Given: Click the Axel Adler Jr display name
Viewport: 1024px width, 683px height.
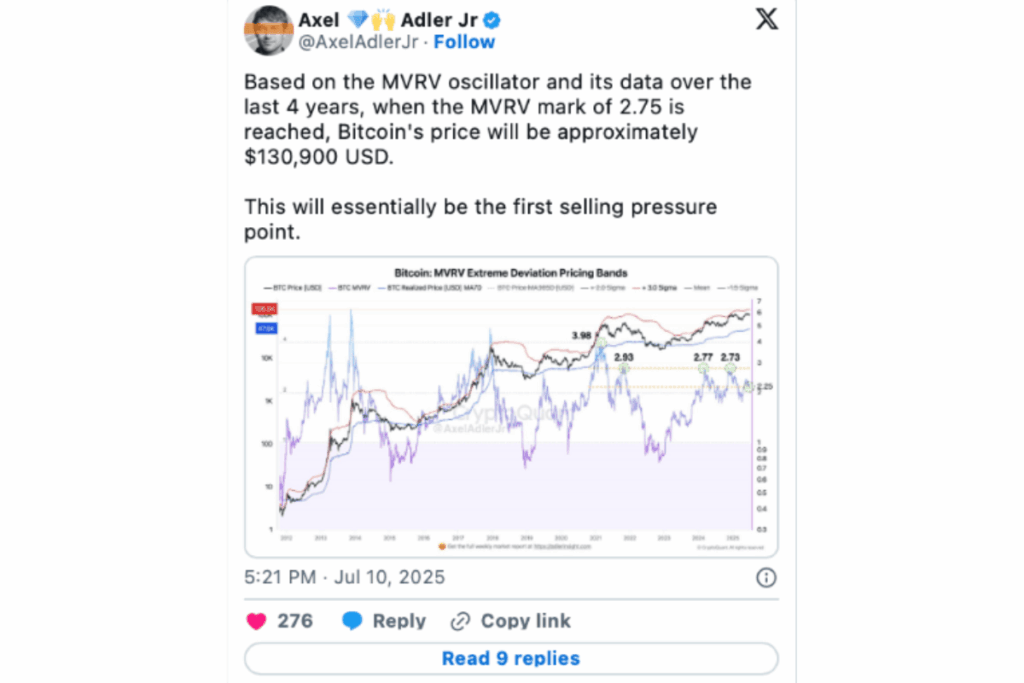Looking at the screenshot, I should 388,20.
